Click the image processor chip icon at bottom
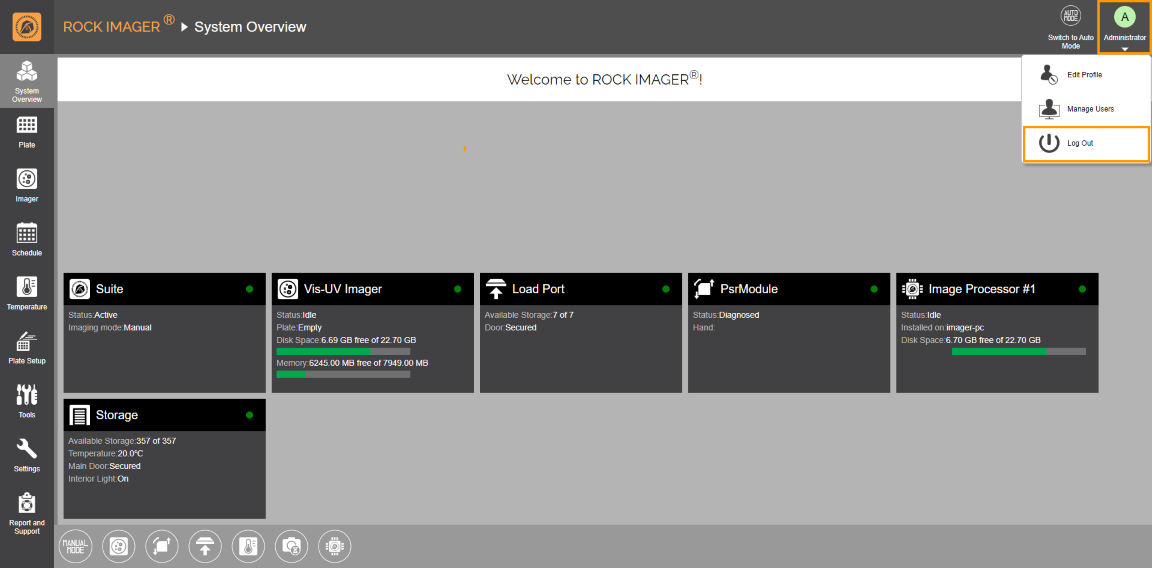The image size is (1152, 568). point(335,546)
